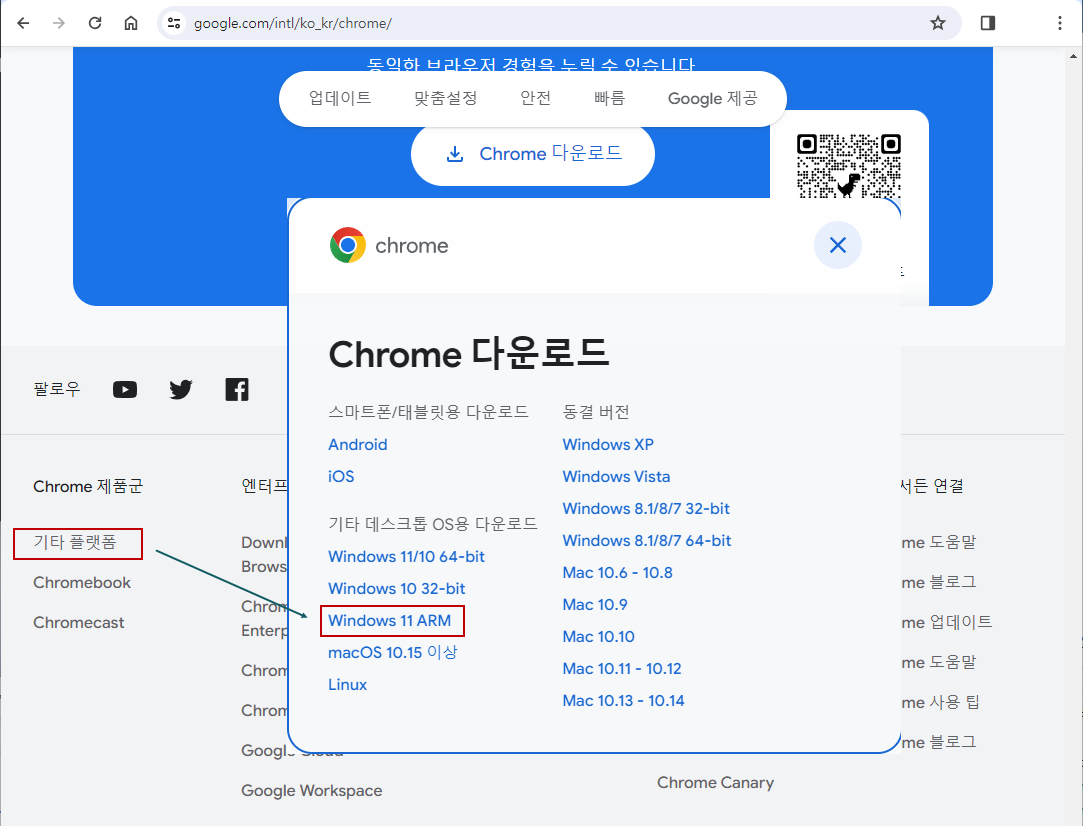The image size is (1083, 826).
Task: Open Windows 8.1/8/7 64-bit link
Action: tap(646, 541)
